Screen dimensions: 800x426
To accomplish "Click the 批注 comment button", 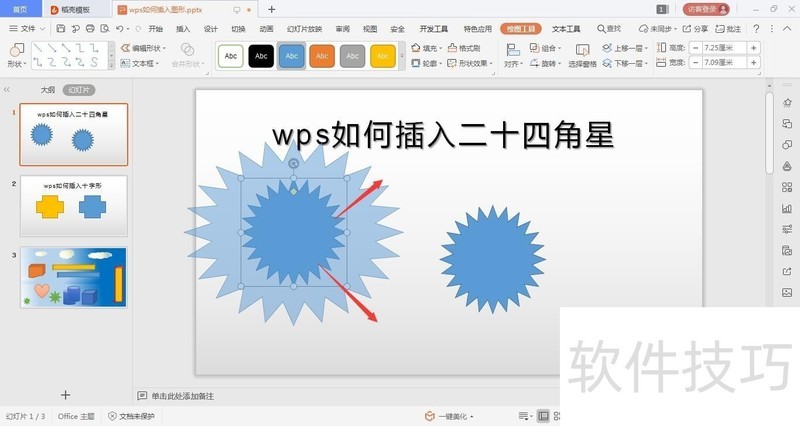I will [728, 29].
